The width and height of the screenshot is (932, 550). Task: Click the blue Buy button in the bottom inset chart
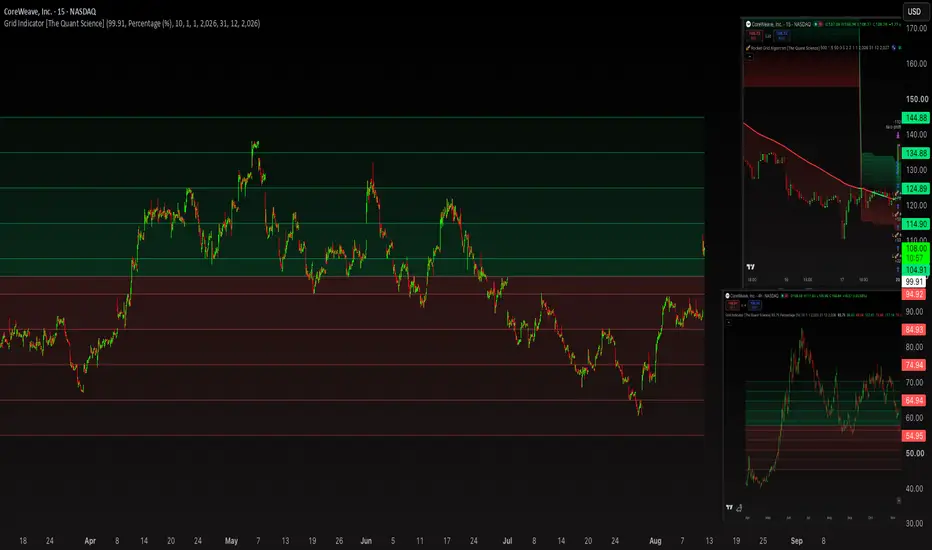(x=755, y=305)
